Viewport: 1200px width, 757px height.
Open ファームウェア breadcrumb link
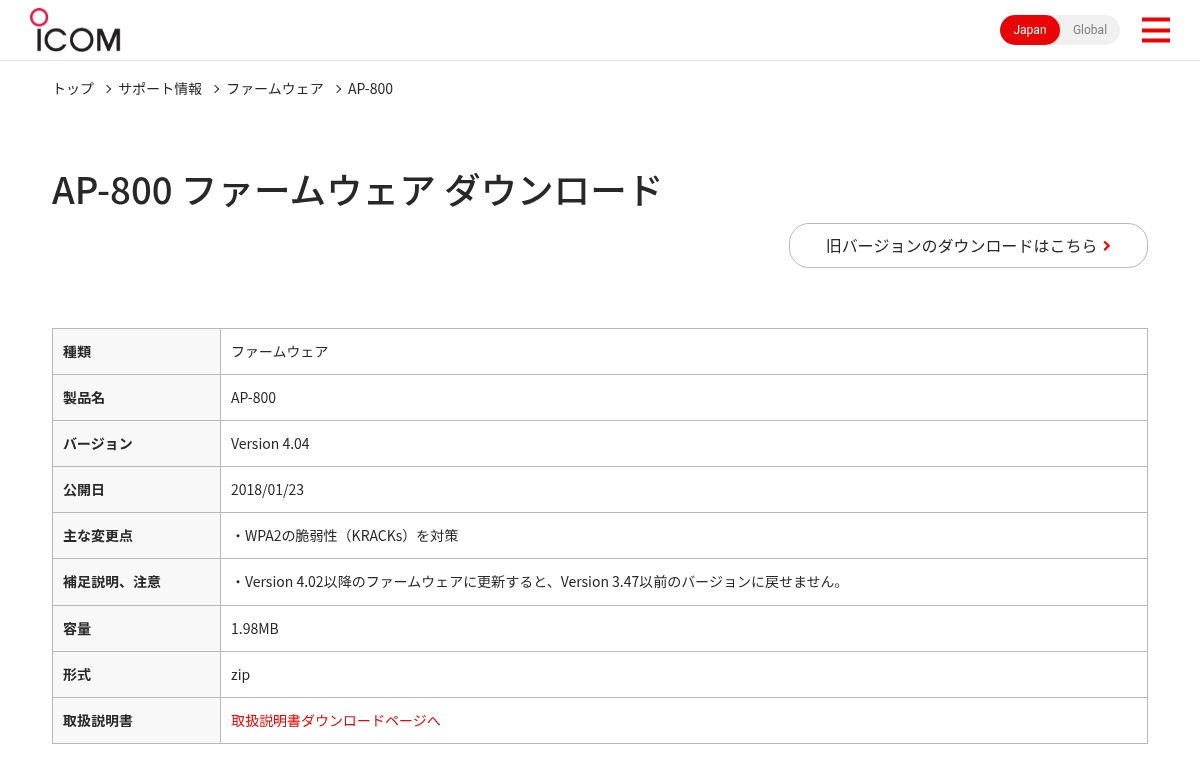click(x=275, y=88)
